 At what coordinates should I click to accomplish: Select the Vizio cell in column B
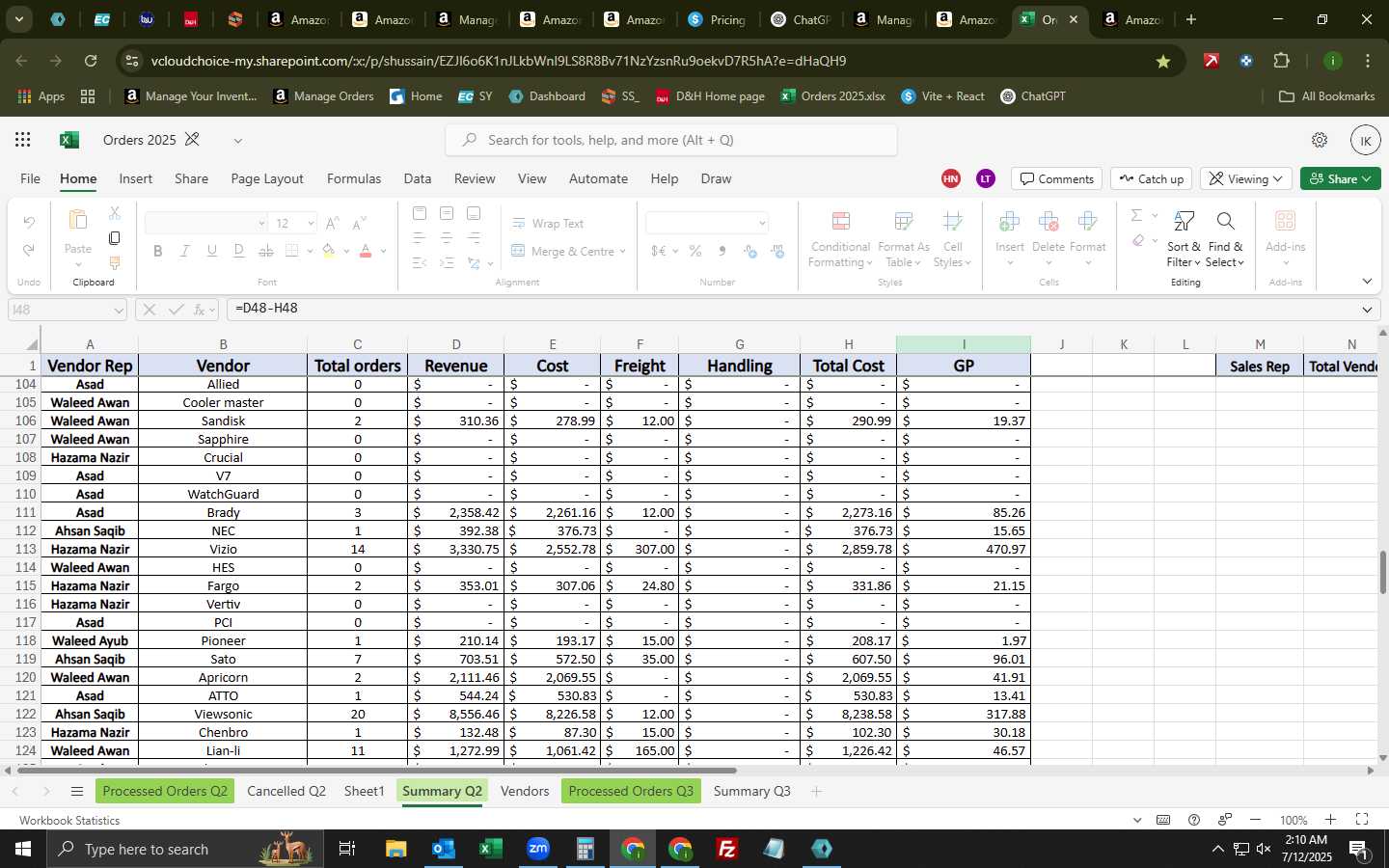click(223, 549)
